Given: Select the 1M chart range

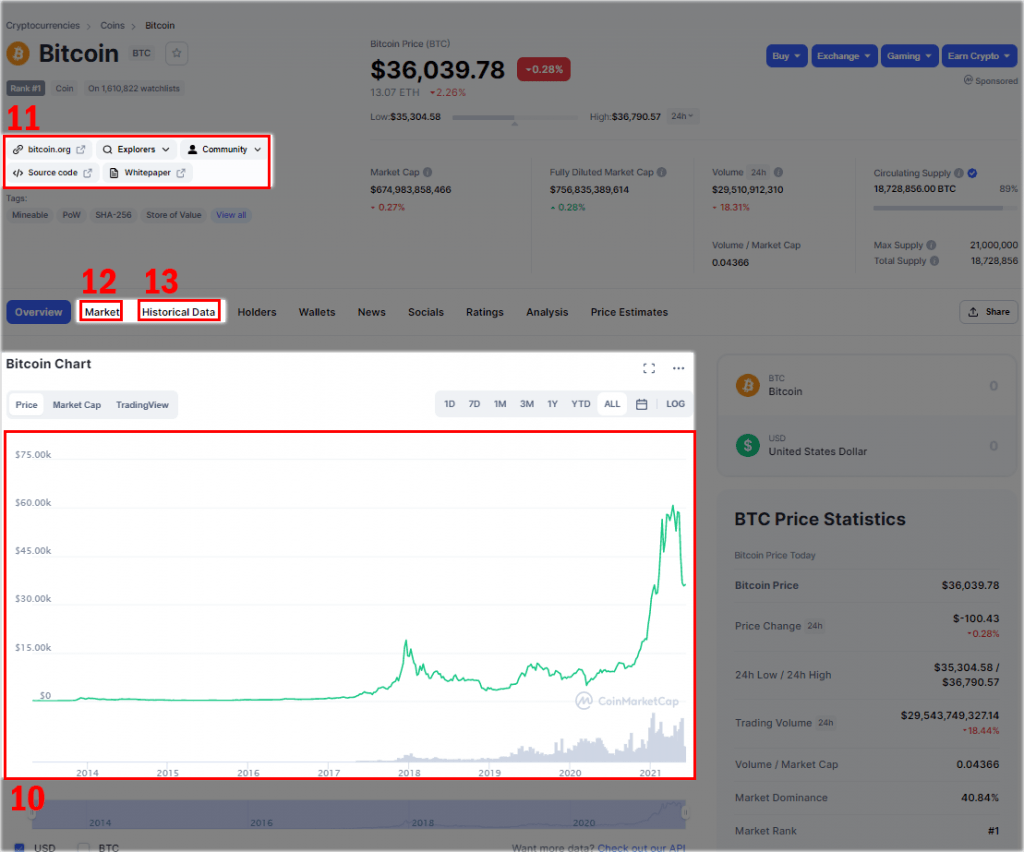Looking at the screenshot, I should tap(500, 404).
